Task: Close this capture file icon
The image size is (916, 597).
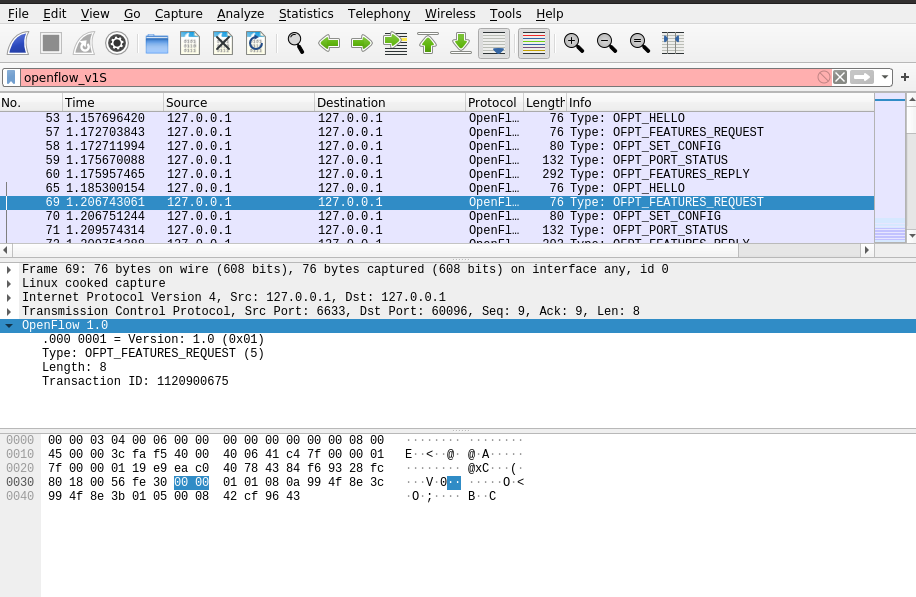Action: pos(223,43)
